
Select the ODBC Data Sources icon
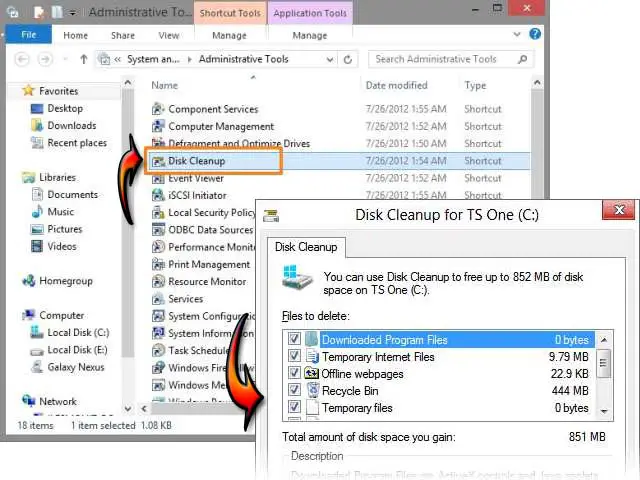point(158,230)
